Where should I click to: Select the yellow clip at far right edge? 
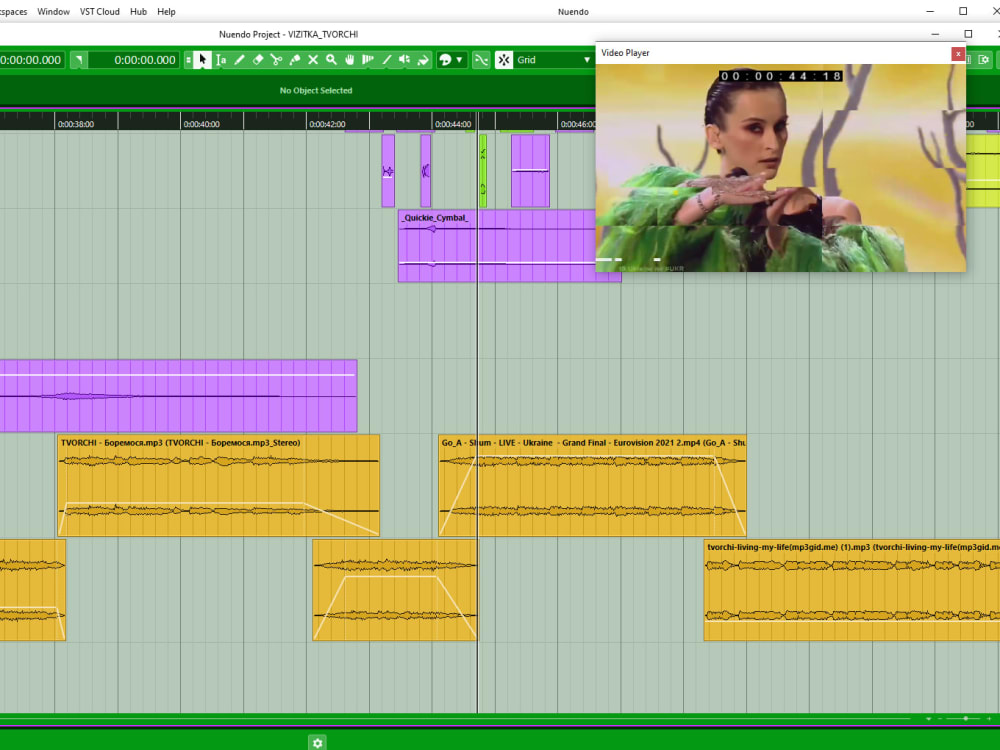[983, 171]
